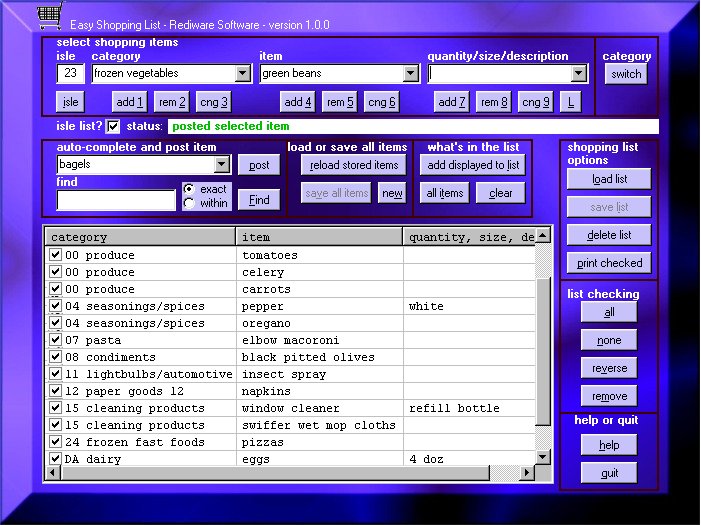
Task: Uncheck the napkins row checkbox
Action: pos(55,390)
